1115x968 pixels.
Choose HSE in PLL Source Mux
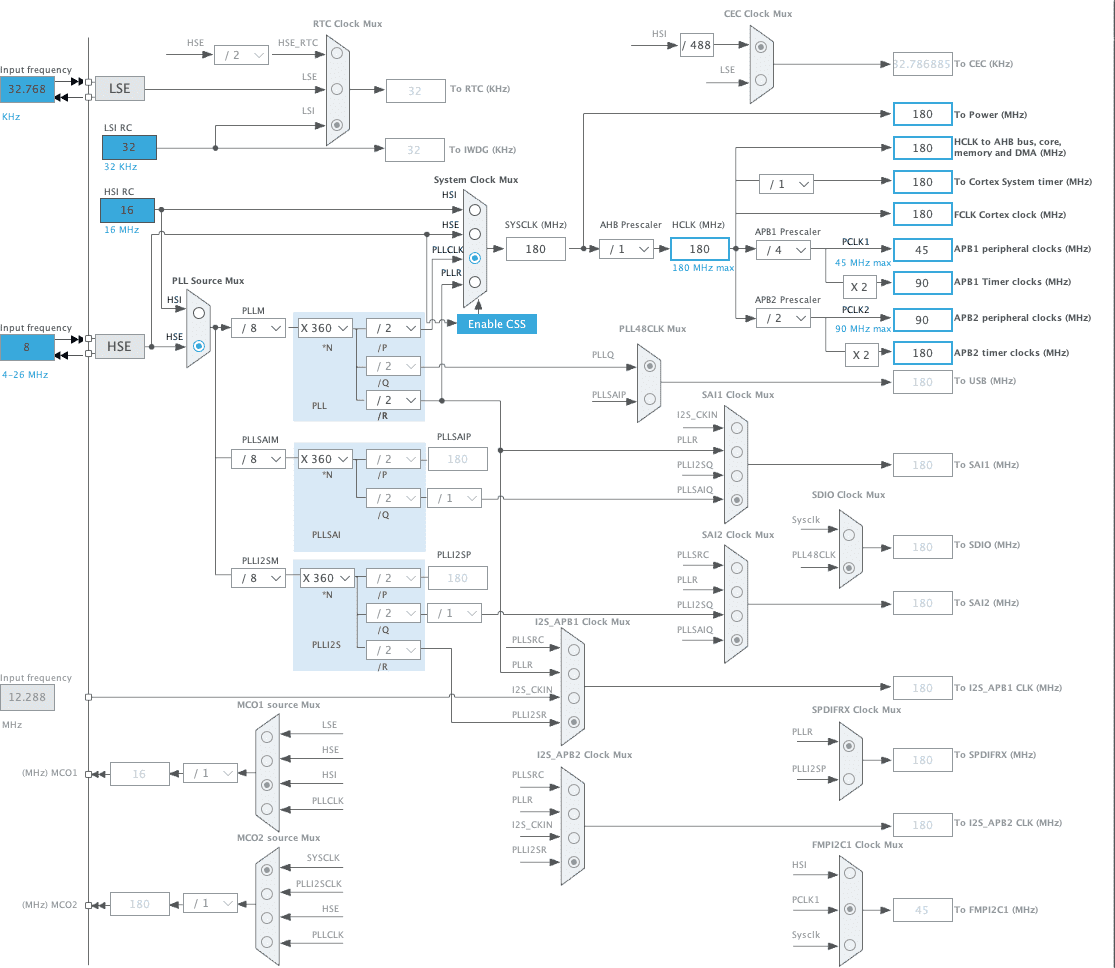tap(199, 346)
